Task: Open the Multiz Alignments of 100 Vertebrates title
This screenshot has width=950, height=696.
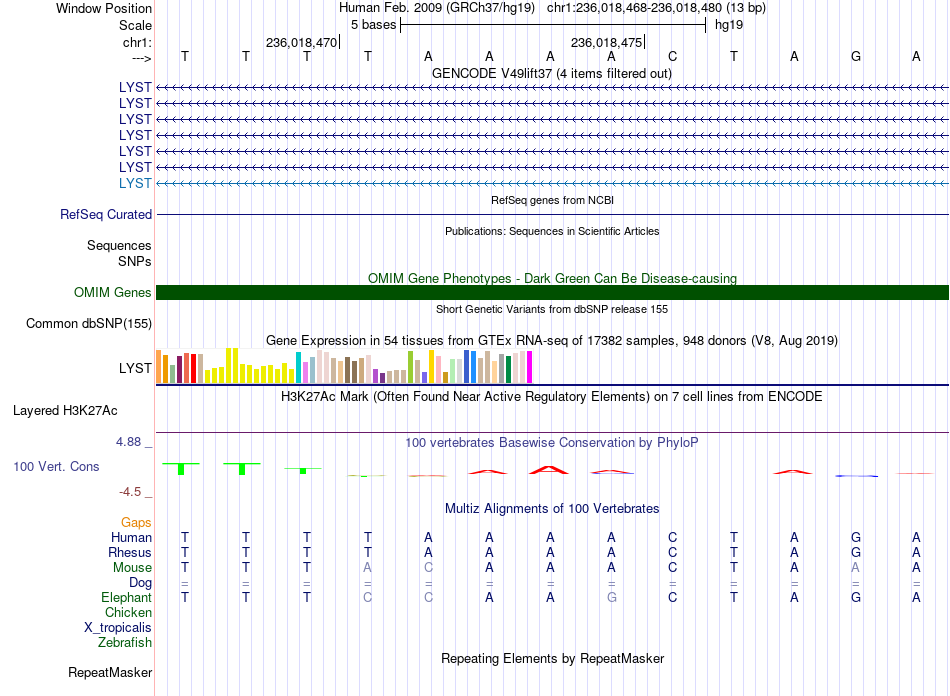Action: (x=552, y=508)
